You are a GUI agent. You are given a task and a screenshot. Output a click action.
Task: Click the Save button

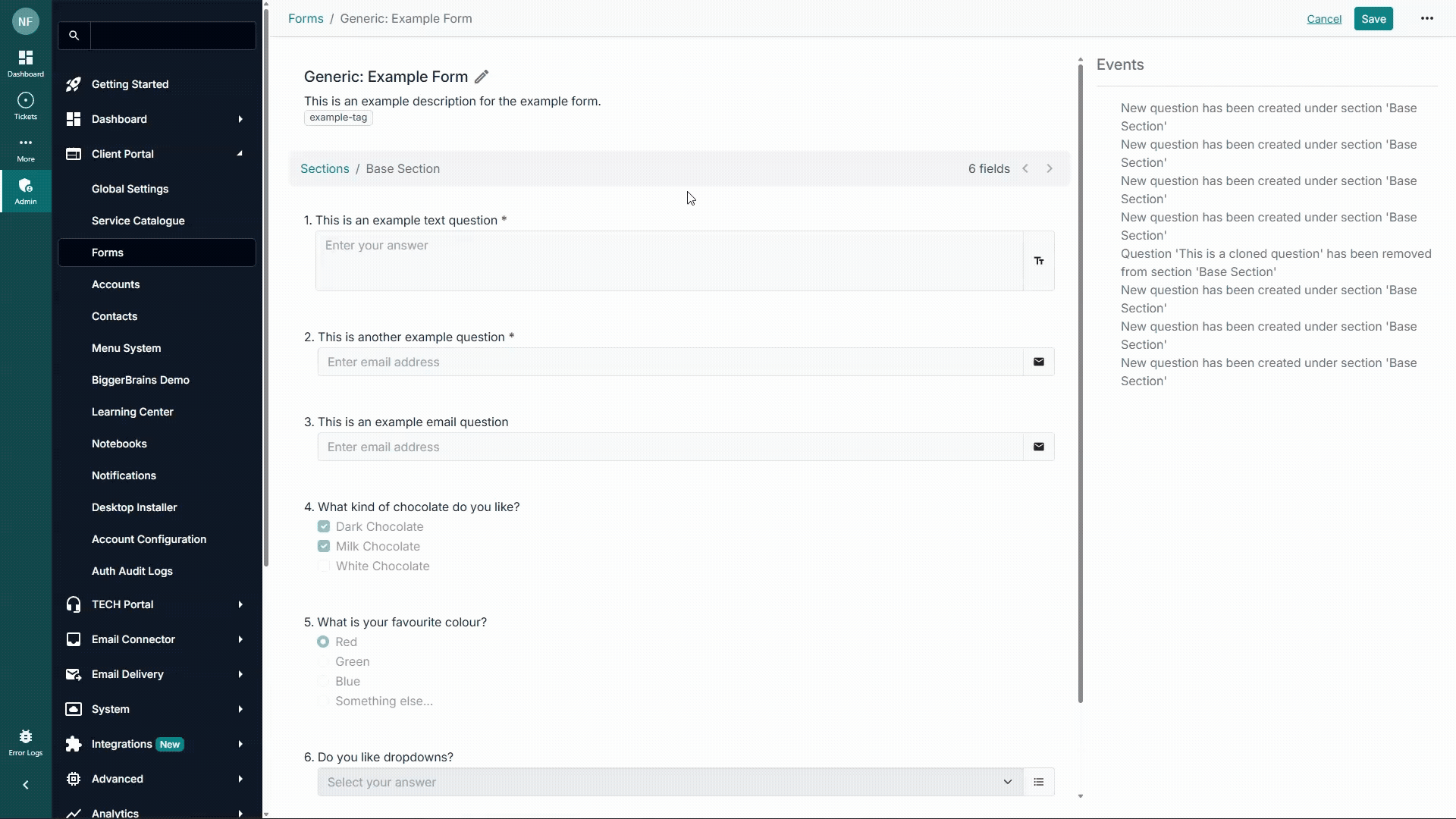(1373, 19)
